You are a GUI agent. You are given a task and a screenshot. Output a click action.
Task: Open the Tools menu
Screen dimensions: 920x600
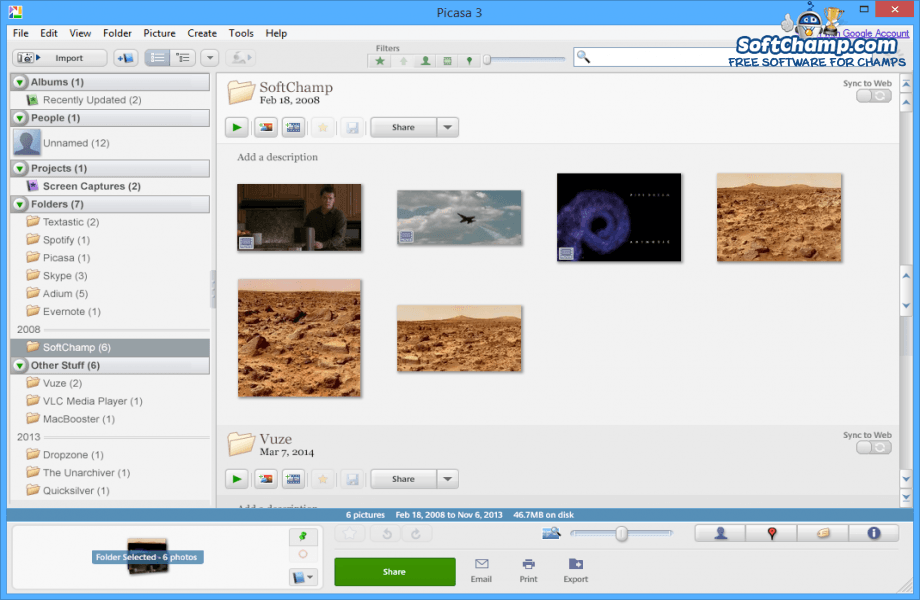click(x=241, y=33)
